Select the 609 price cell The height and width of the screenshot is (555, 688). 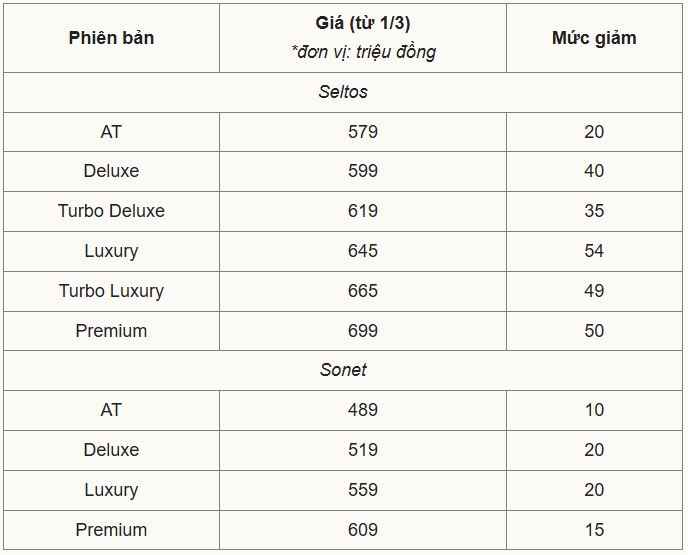(x=363, y=530)
